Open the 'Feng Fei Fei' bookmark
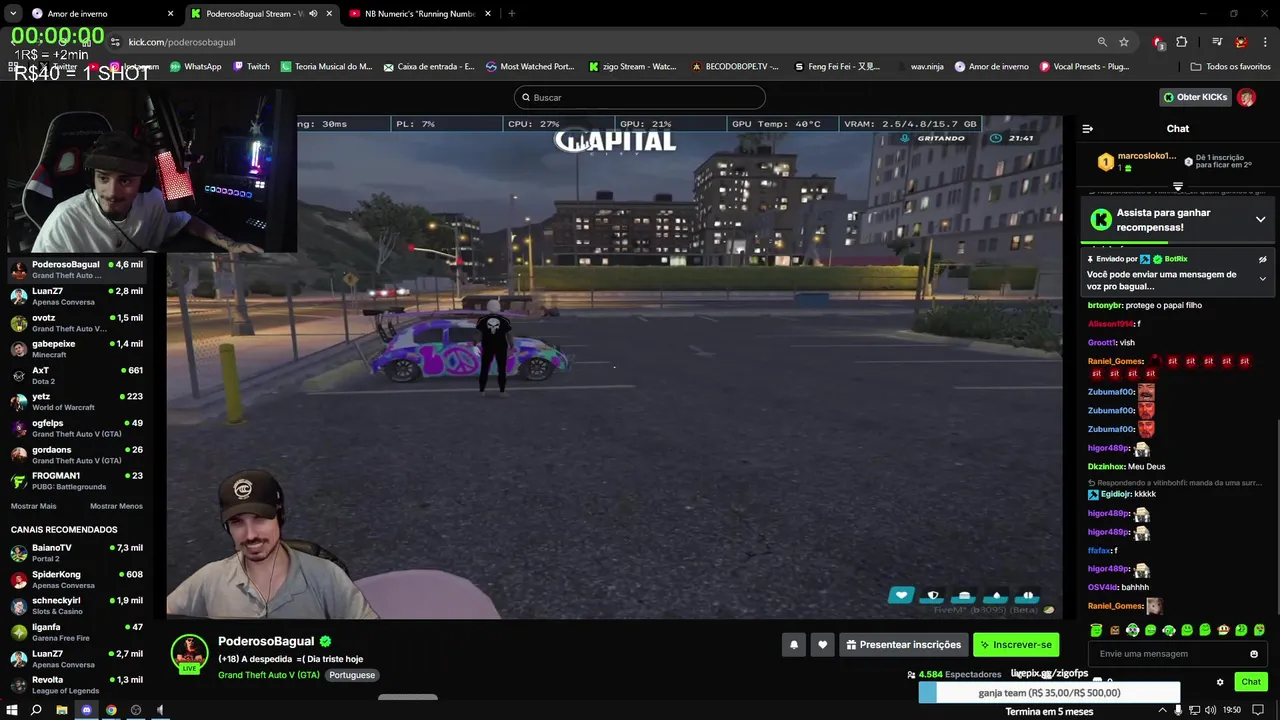Screen dimensions: 1280x720 point(837,67)
